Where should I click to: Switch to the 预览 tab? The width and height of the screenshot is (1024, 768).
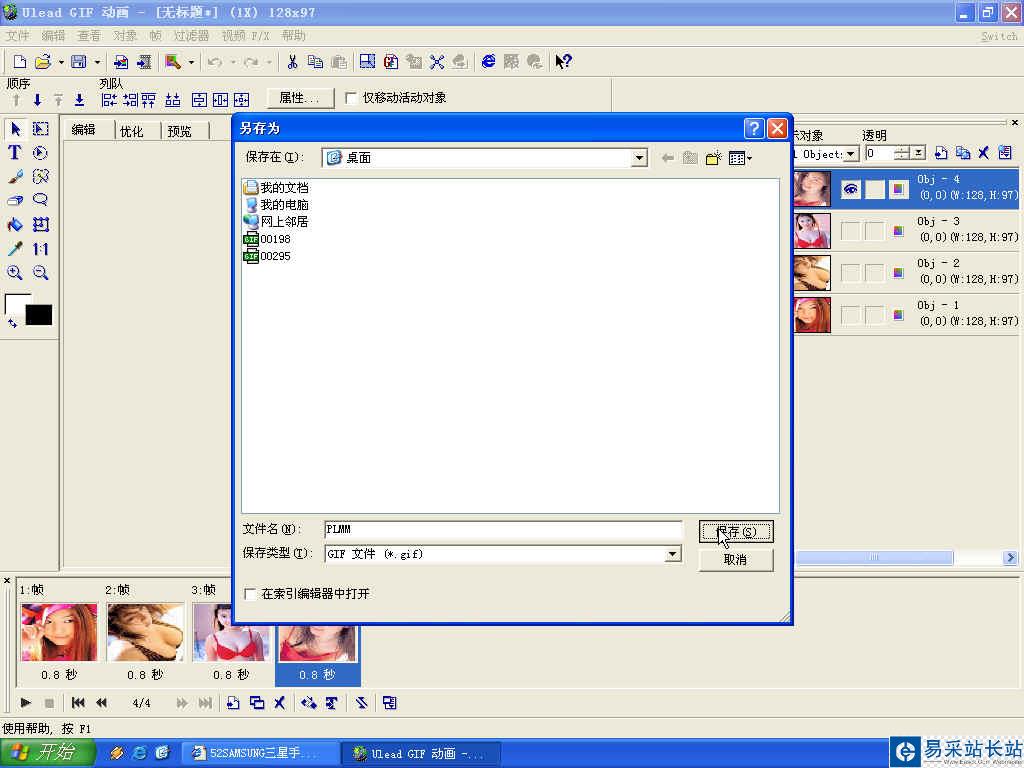point(179,131)
